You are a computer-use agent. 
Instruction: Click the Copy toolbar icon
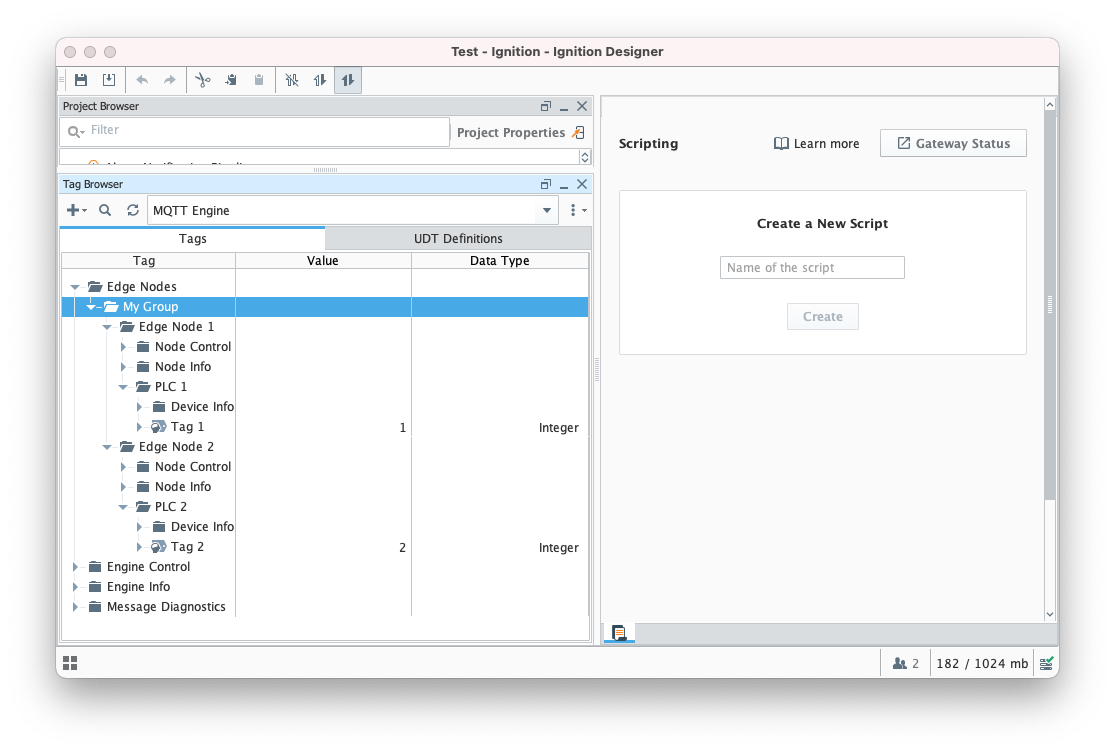pos(231,80)
